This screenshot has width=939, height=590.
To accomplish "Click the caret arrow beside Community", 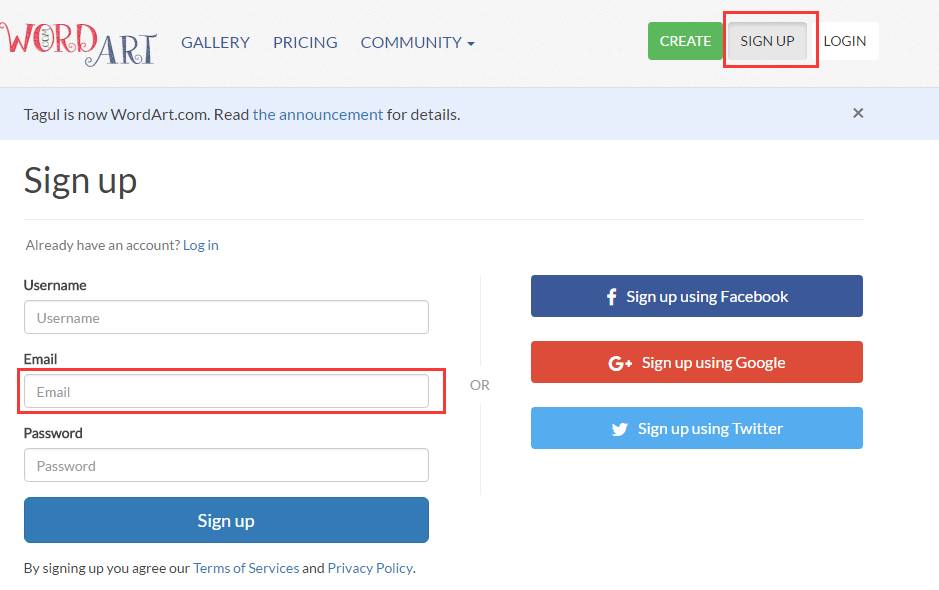I will pos(471,44).
